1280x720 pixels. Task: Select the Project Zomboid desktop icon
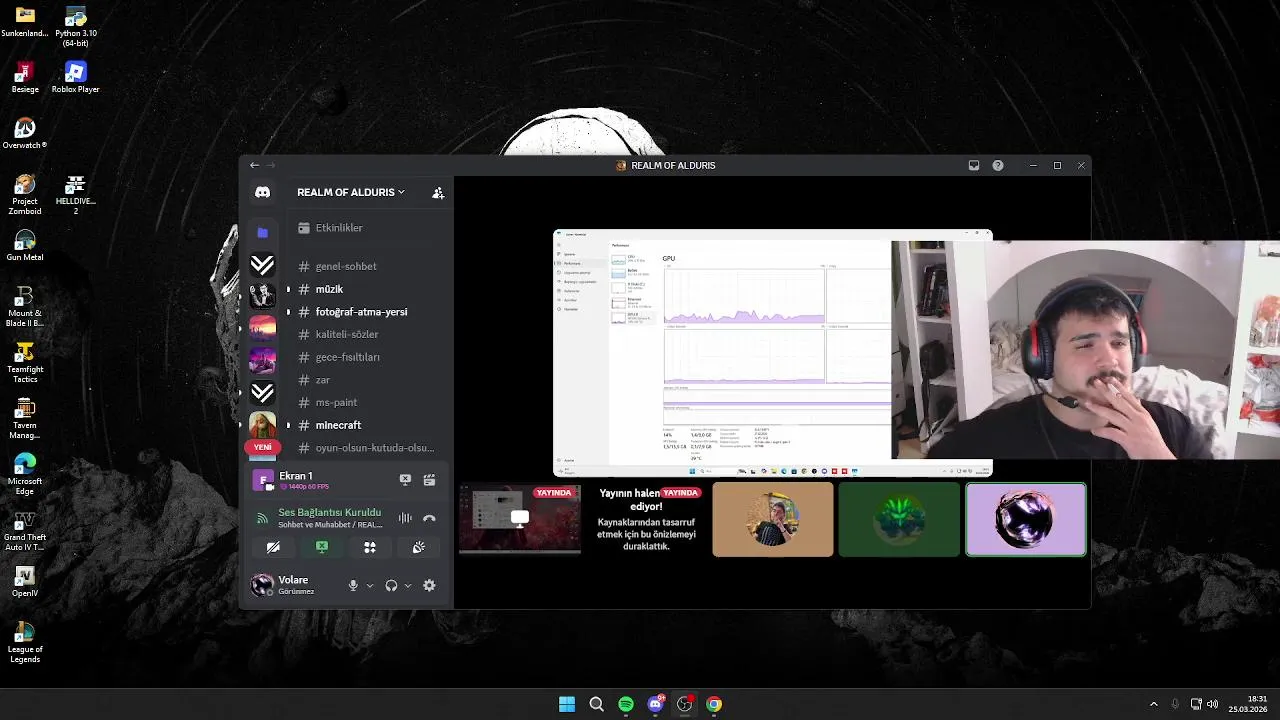tap(25, 195)
